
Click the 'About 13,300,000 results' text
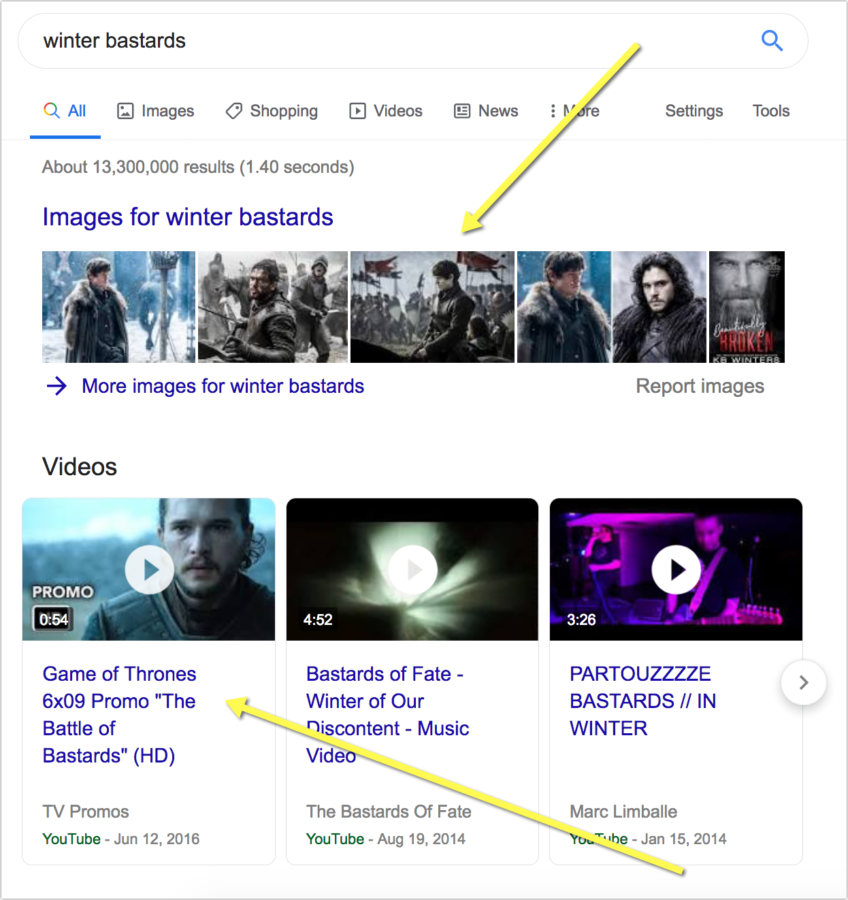pos(198,167)
